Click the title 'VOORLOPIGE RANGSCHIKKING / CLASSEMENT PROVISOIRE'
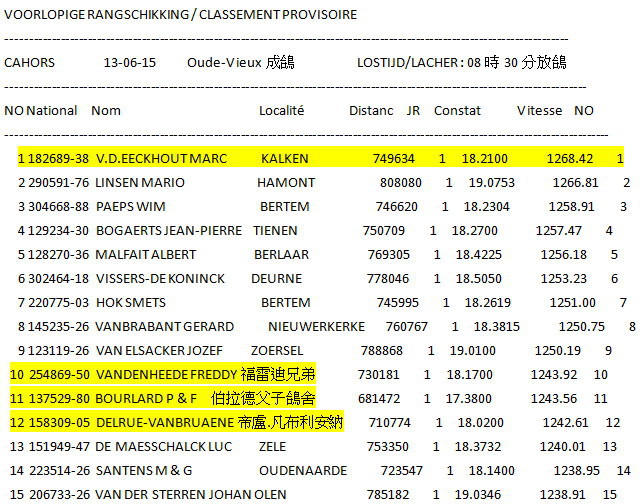The image size is (642, 504). [180, 15]
